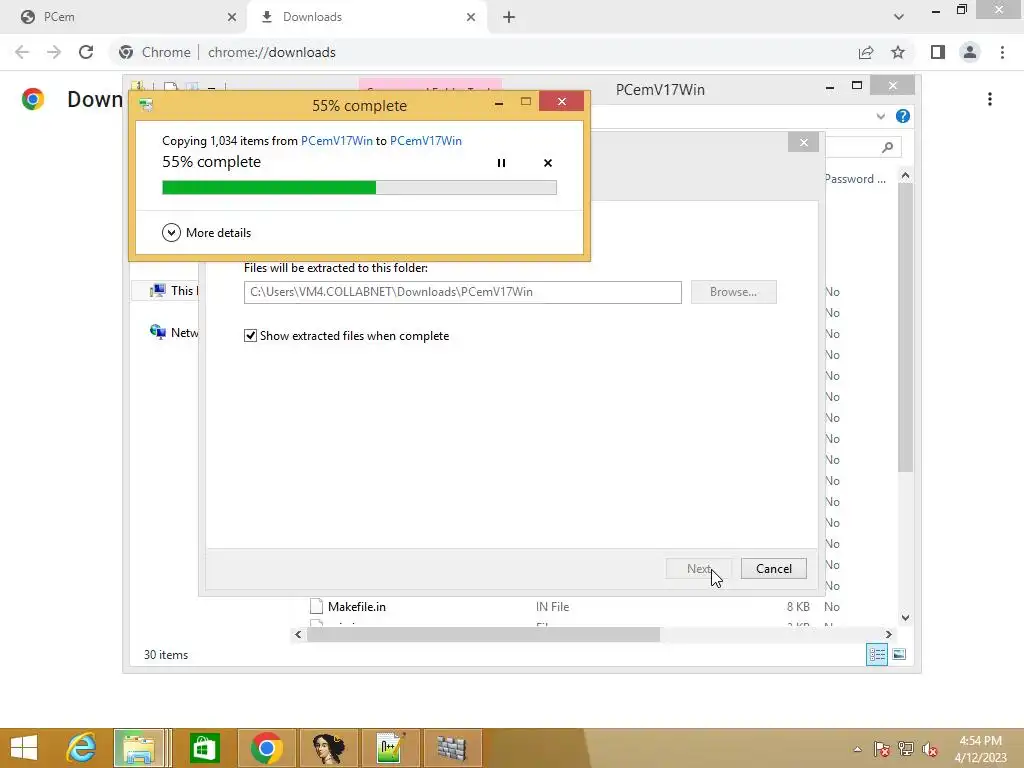Open Chrome main three-dot menu
The image size is (1024, 768).
click(x=1002, y=52)
